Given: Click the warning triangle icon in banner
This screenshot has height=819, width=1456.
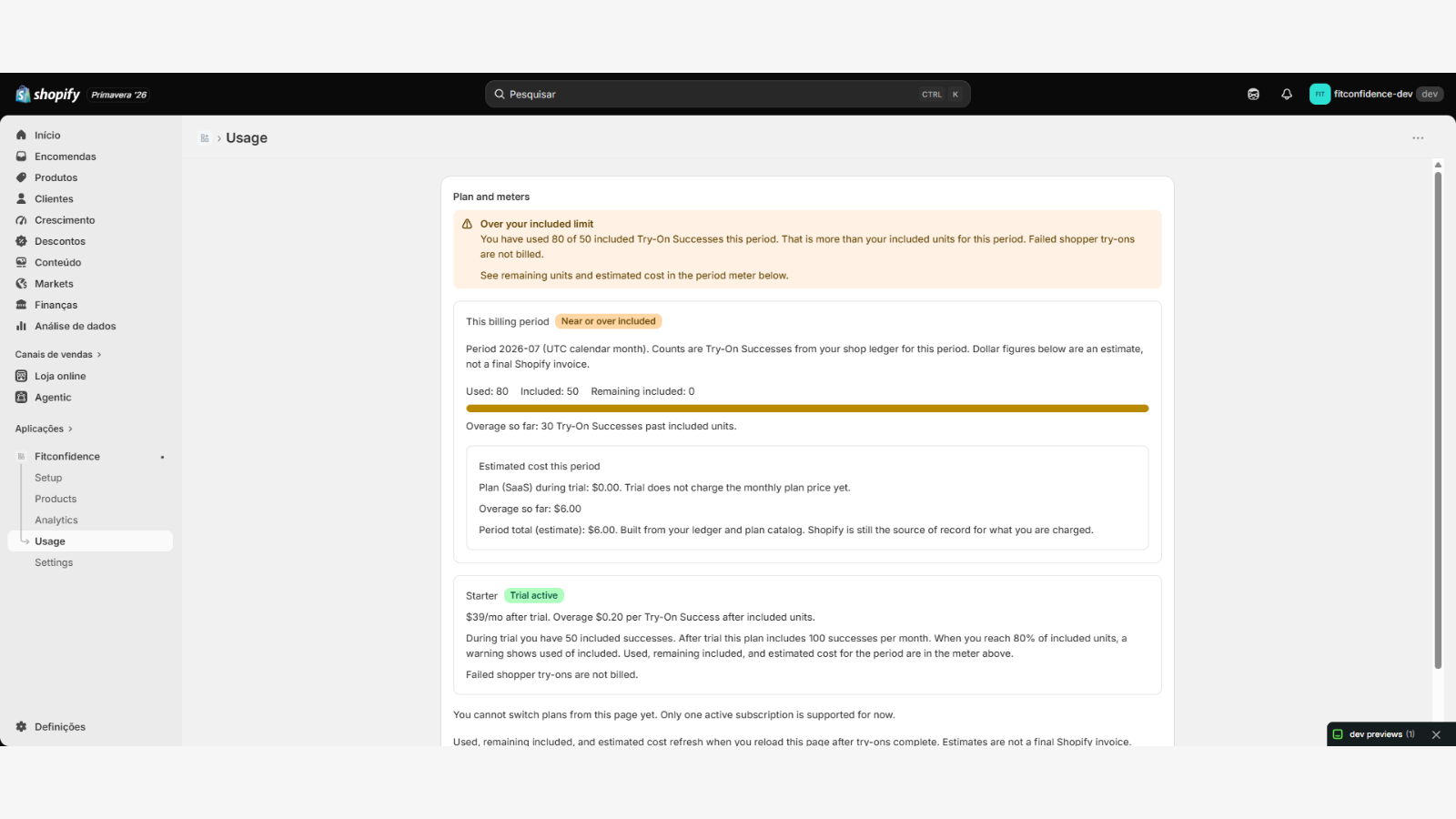Looking at the screenshot, I should point(467,224).
